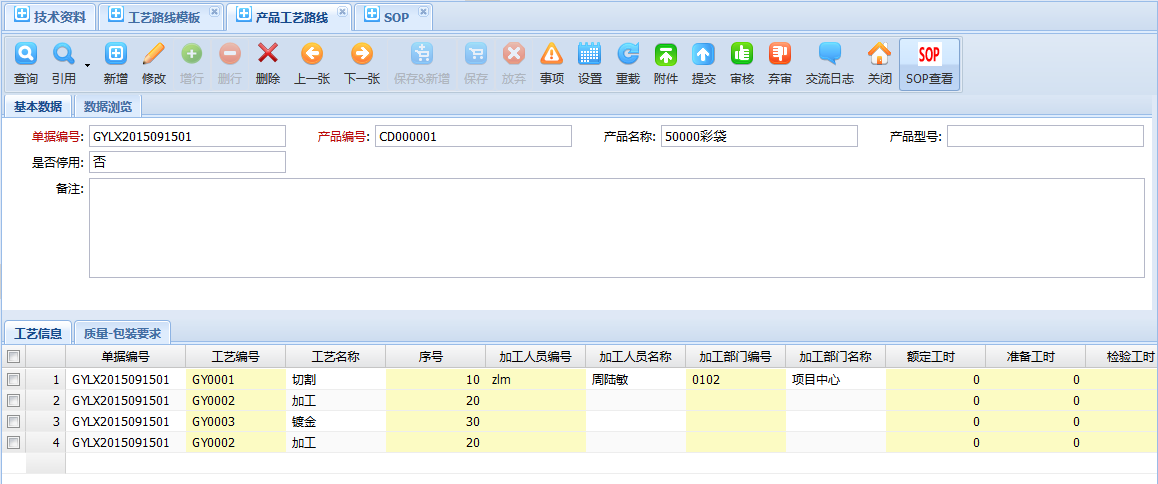Screen dimensions: 1158x484
Task: Check the checkbox for row 3 镀金
Action: tap(13, 422)
